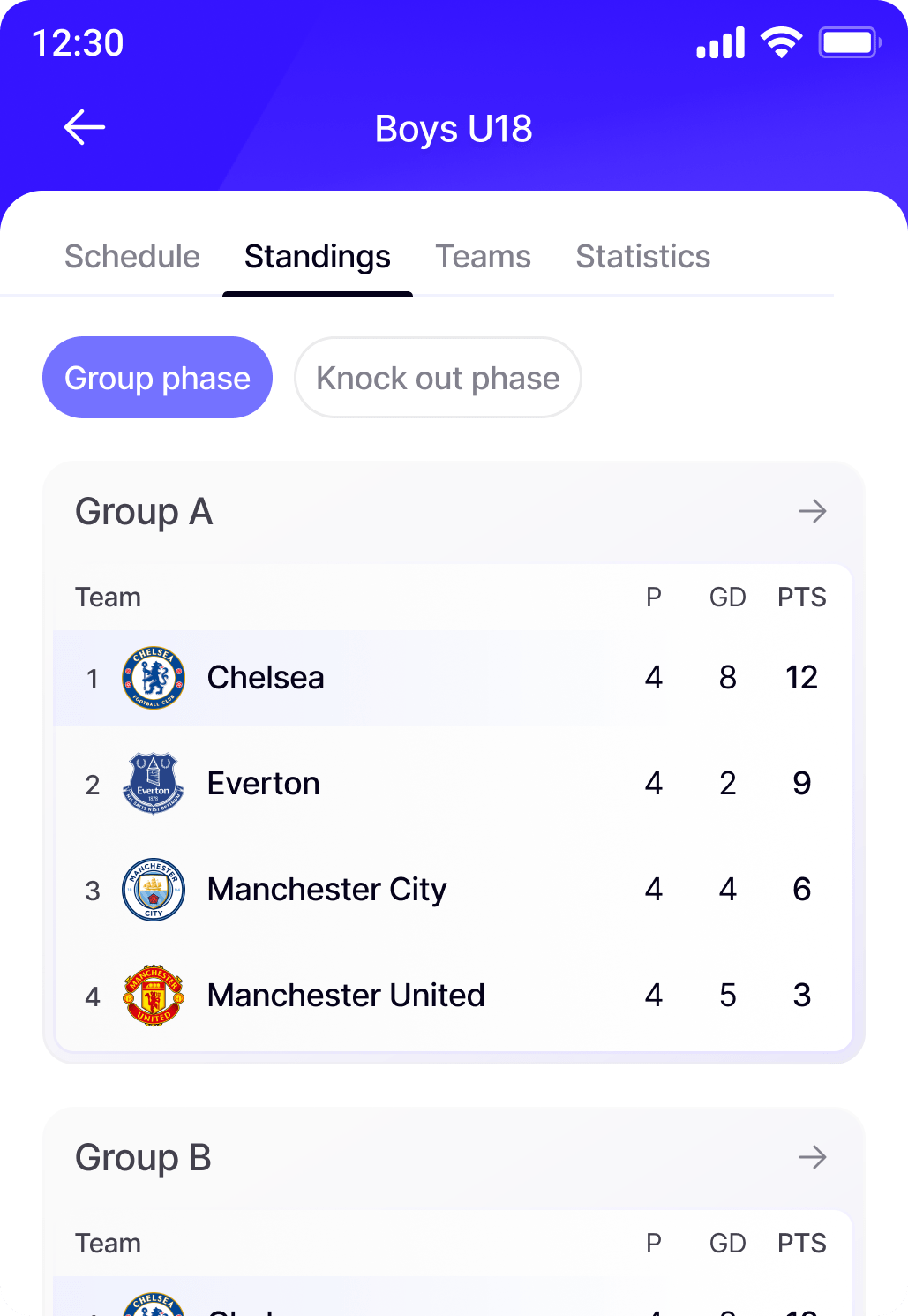This screenshot has width=908, height=1316.
Task: Select the Group phase pill
Action: tap(157, 378)
